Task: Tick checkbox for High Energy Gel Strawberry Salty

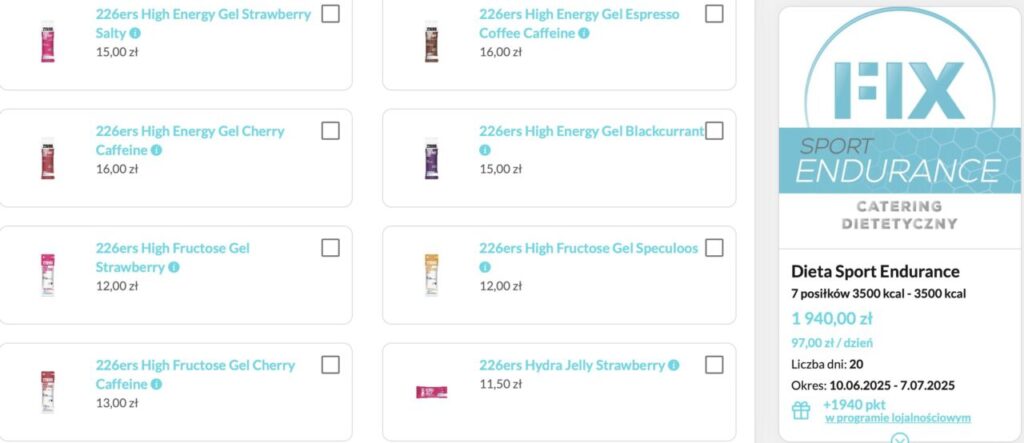Action: point(331,14)
